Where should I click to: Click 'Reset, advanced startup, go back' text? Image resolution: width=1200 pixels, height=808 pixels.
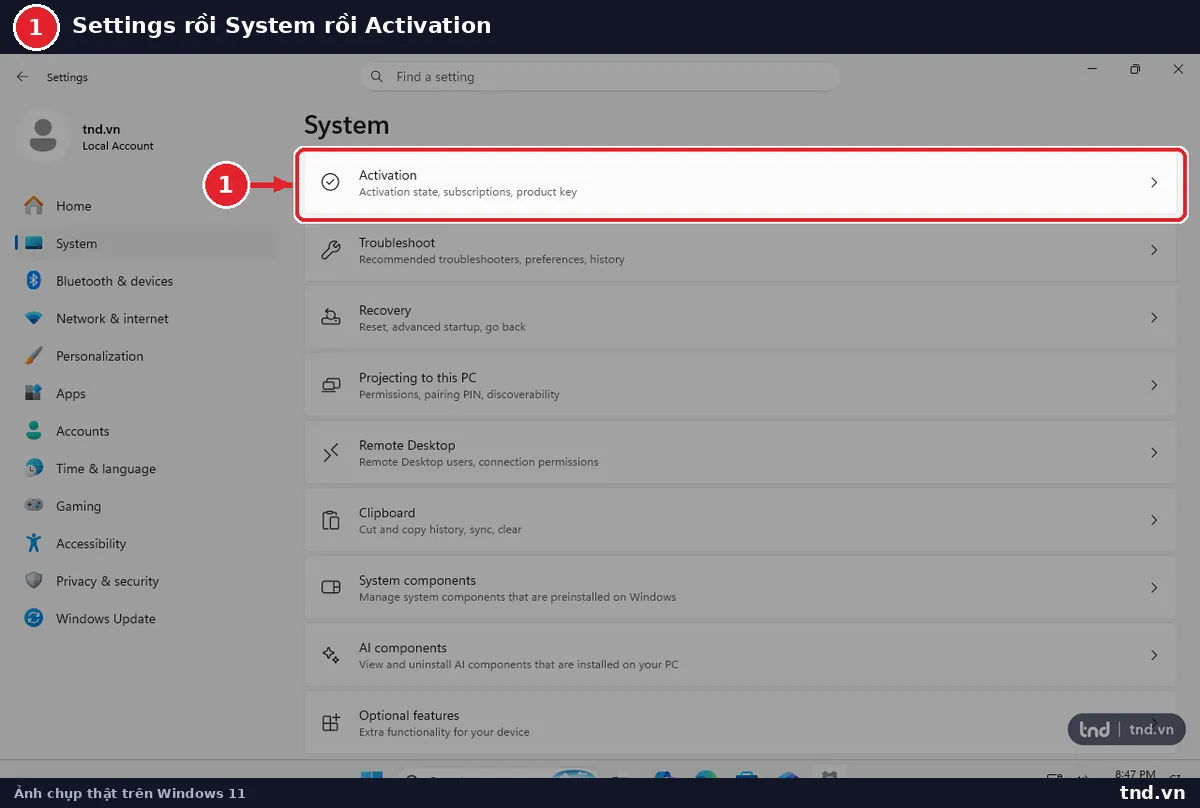[442, 327]
